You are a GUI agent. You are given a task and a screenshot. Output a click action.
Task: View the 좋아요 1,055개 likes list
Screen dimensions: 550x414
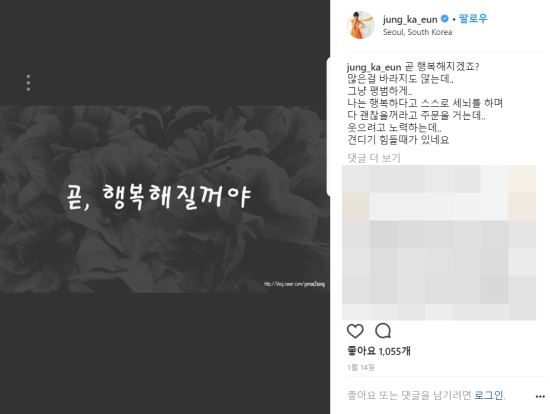[x=379, y=351]
